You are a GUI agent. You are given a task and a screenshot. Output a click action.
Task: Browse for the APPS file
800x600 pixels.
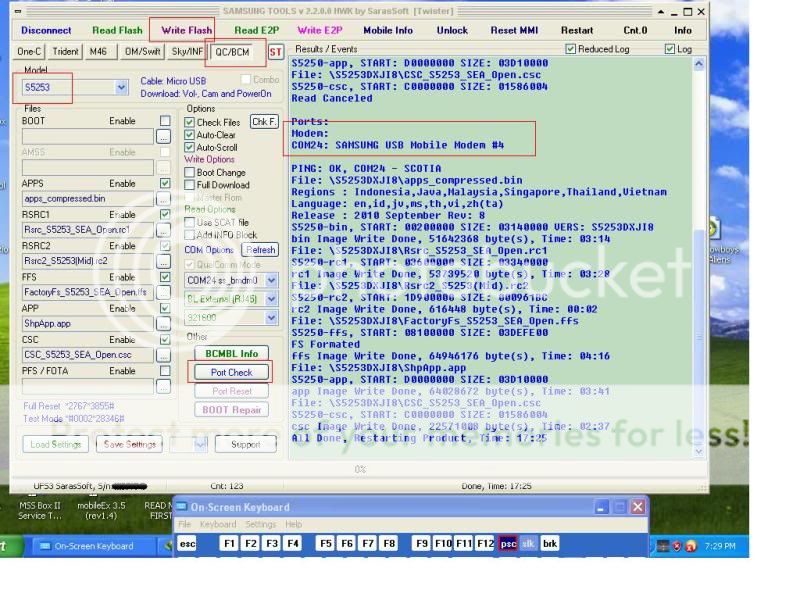click(163, 199)
